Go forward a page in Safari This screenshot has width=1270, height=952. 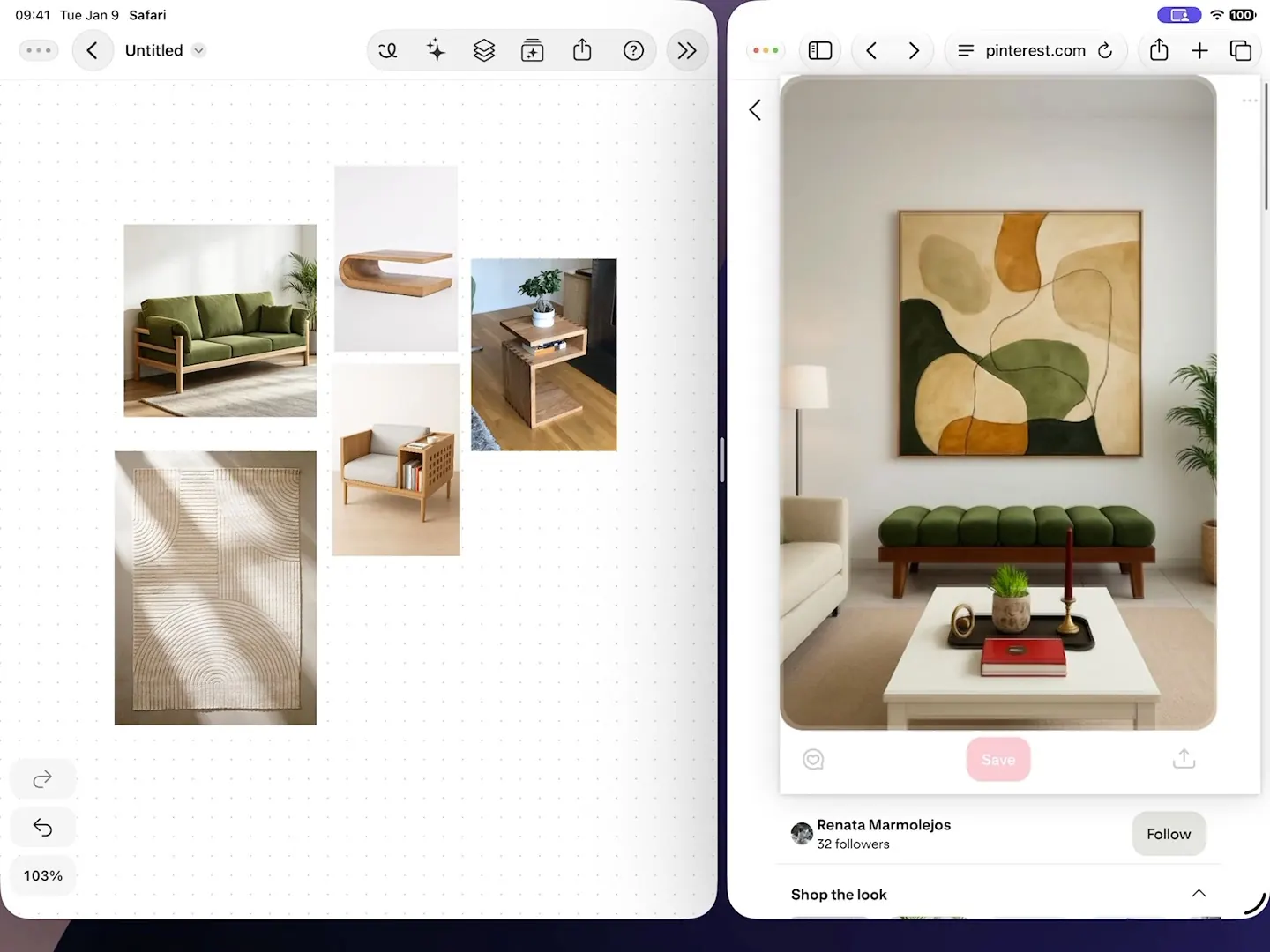click(x=914, y=50)
